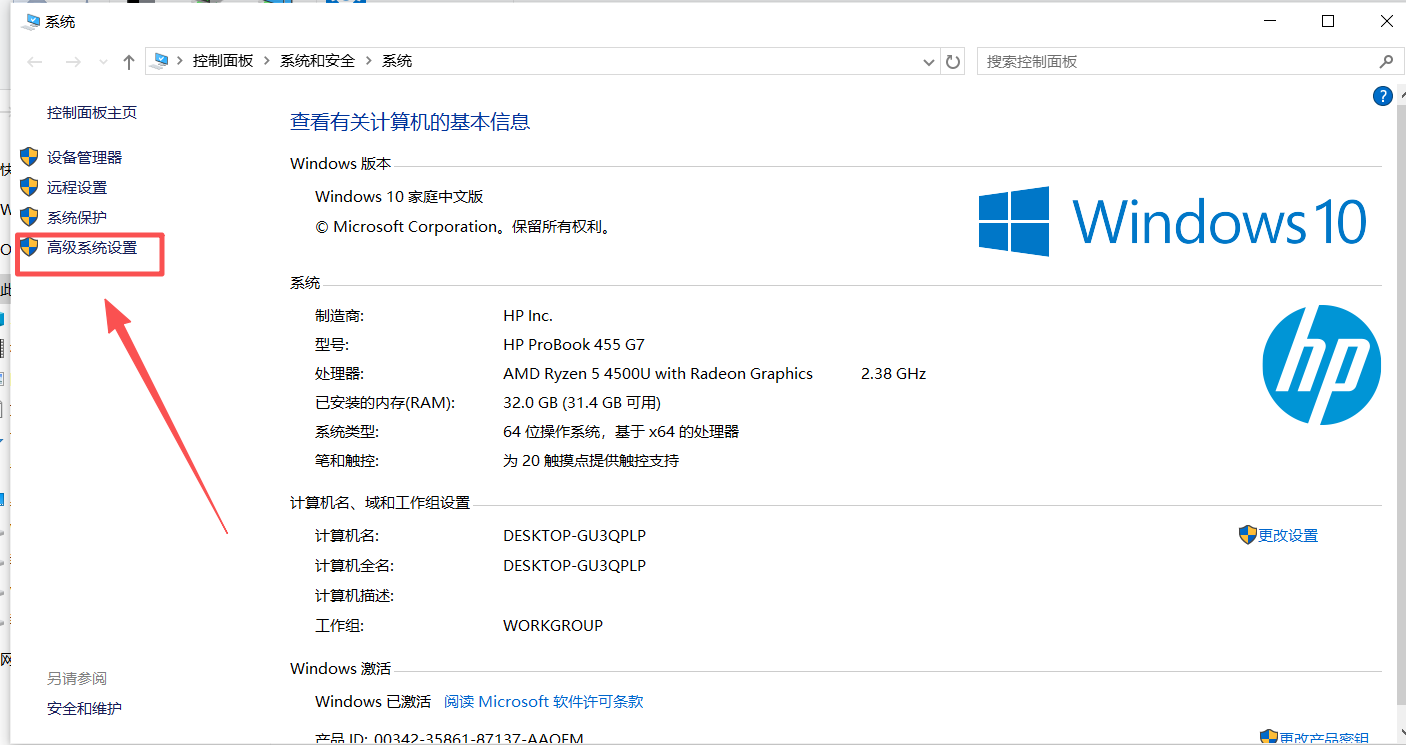
Task: Click 更改设置 link for computer name
Action: [1288, 535]
